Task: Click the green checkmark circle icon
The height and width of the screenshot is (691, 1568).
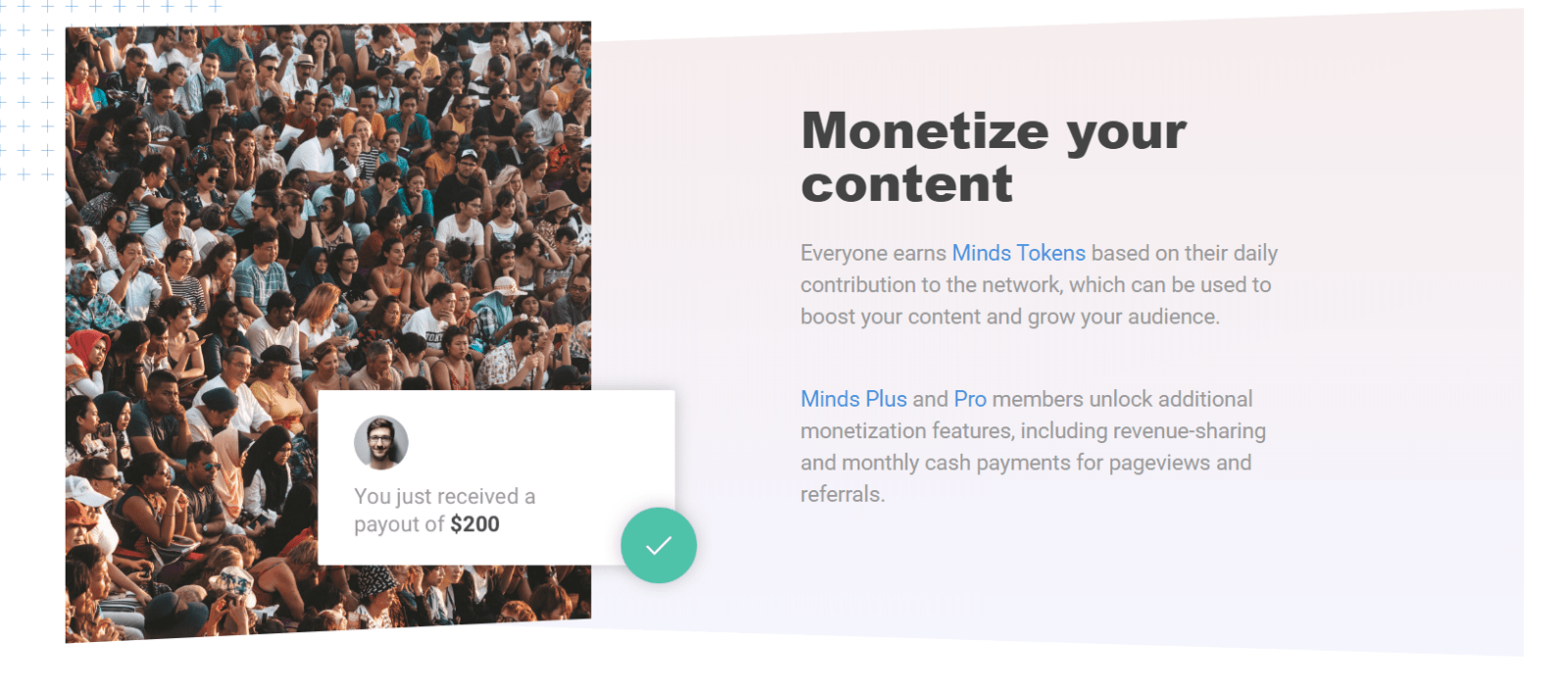Action: 659,545
